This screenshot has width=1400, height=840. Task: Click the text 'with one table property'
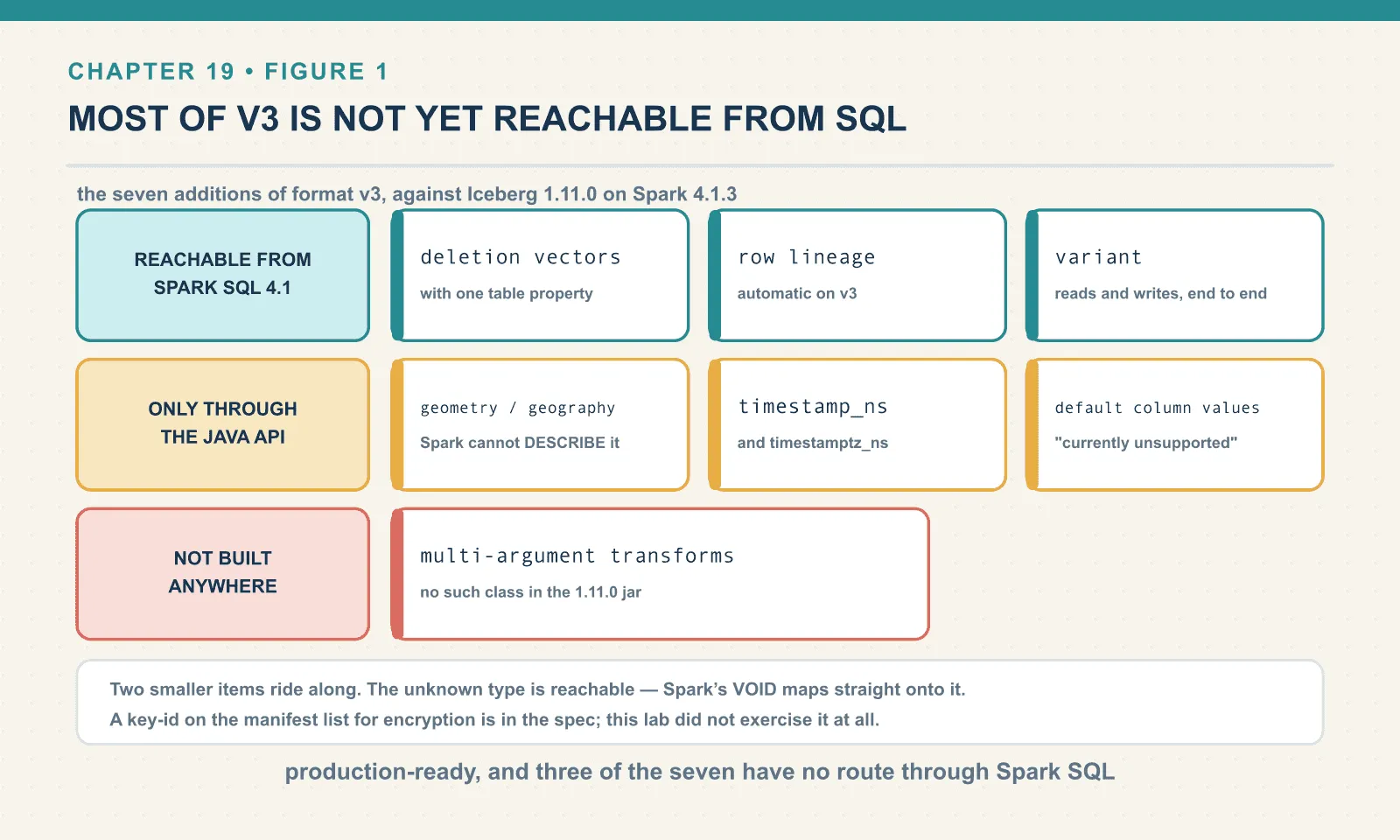click(x=507, y=294)
